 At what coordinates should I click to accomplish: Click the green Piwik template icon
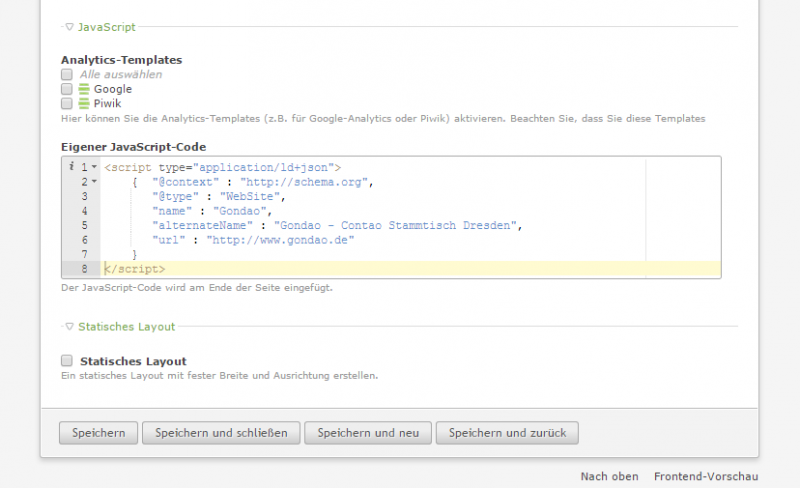point(84,104)
